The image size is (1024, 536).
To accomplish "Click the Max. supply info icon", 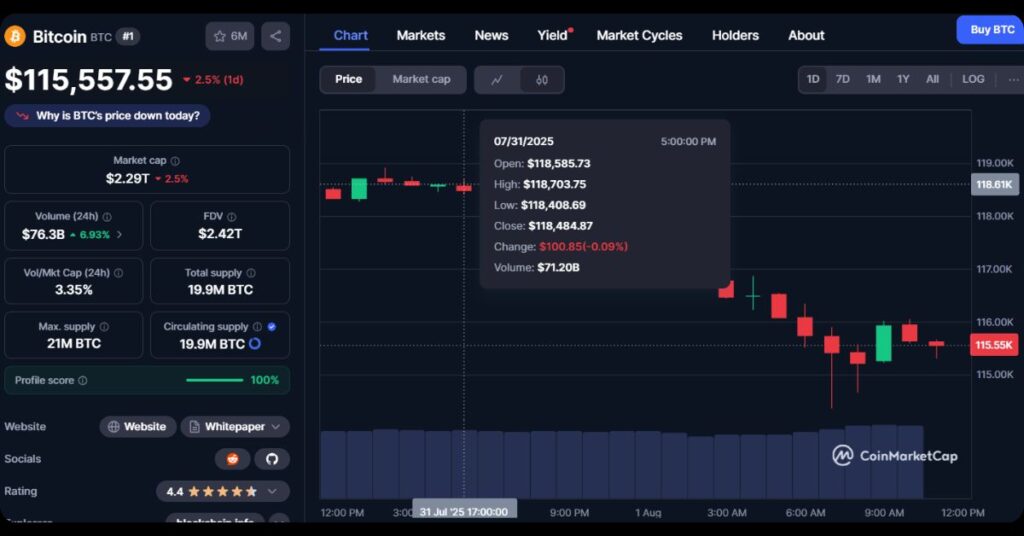I will [x=104, y=326].
